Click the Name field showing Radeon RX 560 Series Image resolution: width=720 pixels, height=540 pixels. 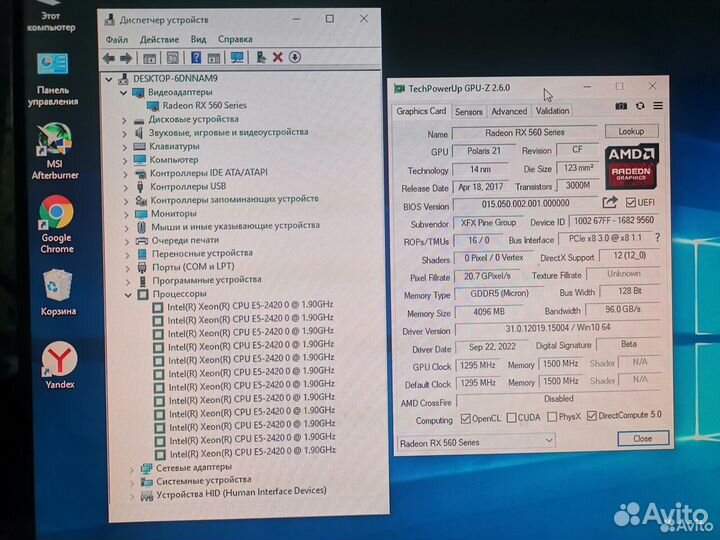pos(524,133)
